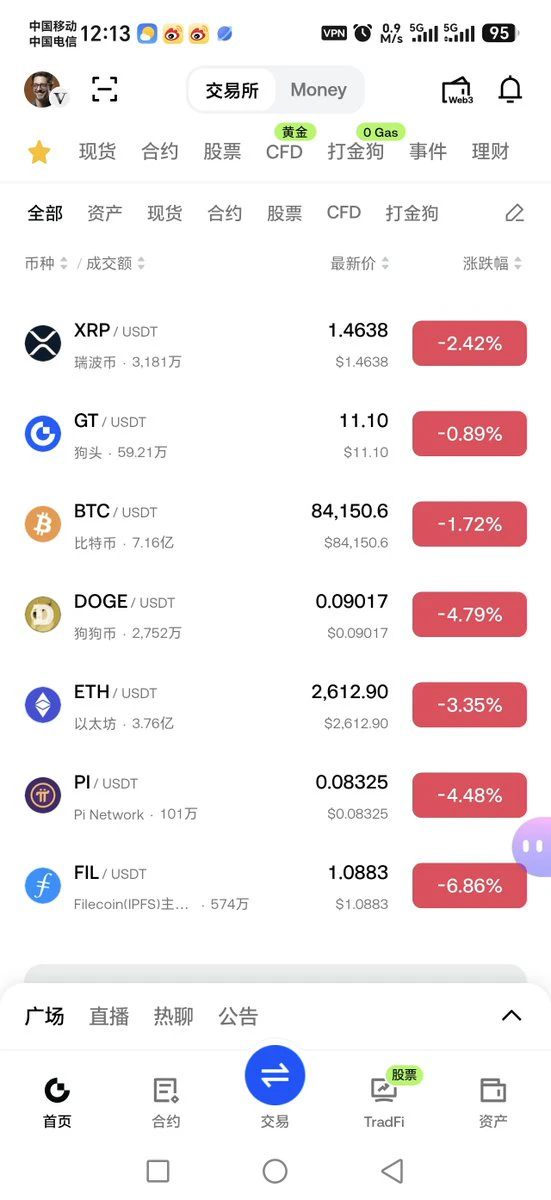The width and height of the screenshot is (551, 1200).
Task: Toggle XRP change percentage badge
Action: 469,344
